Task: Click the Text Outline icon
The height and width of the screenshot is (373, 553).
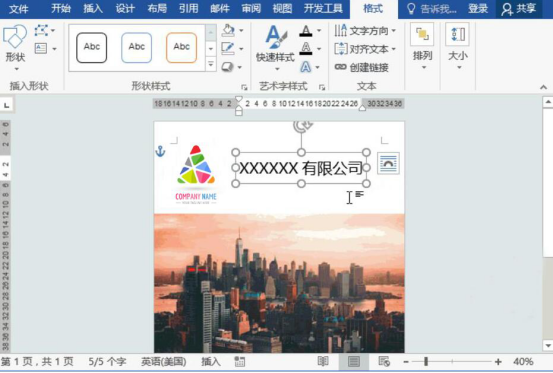Action: [306, 48]
